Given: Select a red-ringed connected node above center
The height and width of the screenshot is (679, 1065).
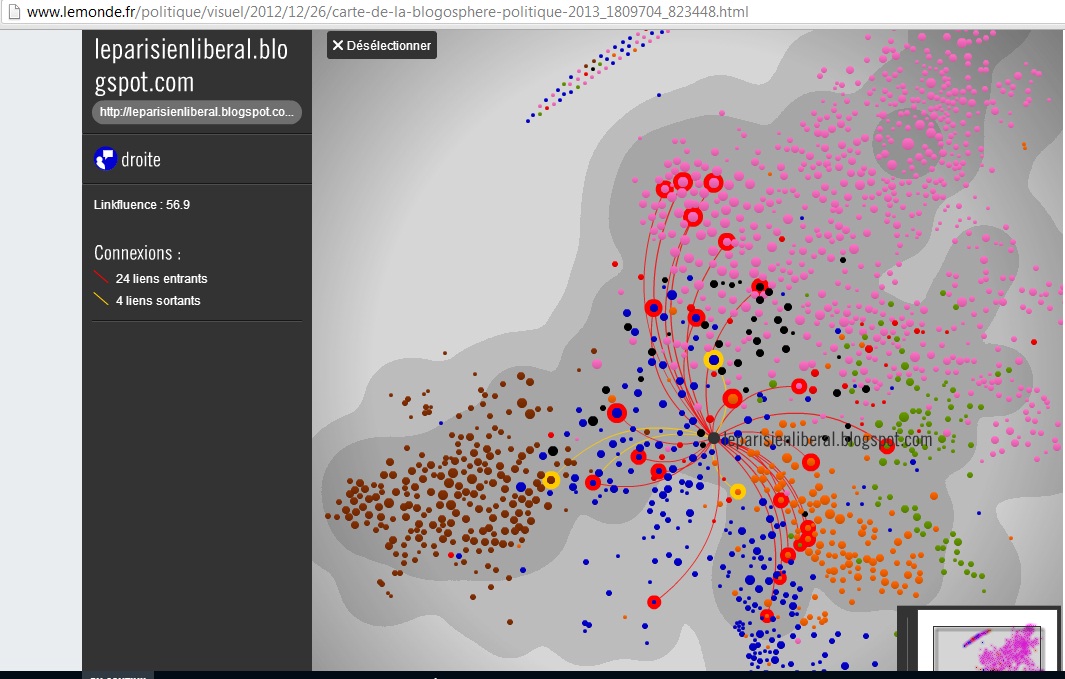Looking at the screenshot, I should click(x=682, y=180).
